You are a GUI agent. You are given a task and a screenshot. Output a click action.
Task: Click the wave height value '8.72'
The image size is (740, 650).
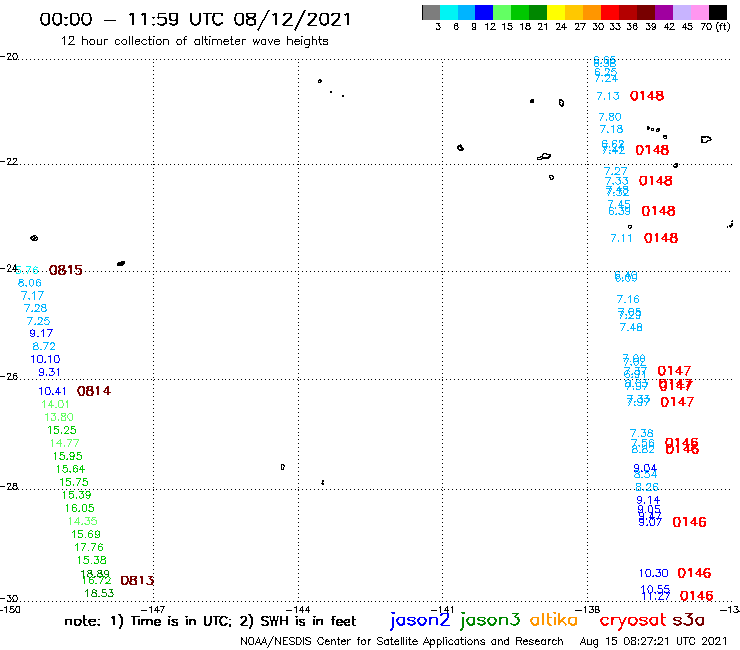point(44,346)
